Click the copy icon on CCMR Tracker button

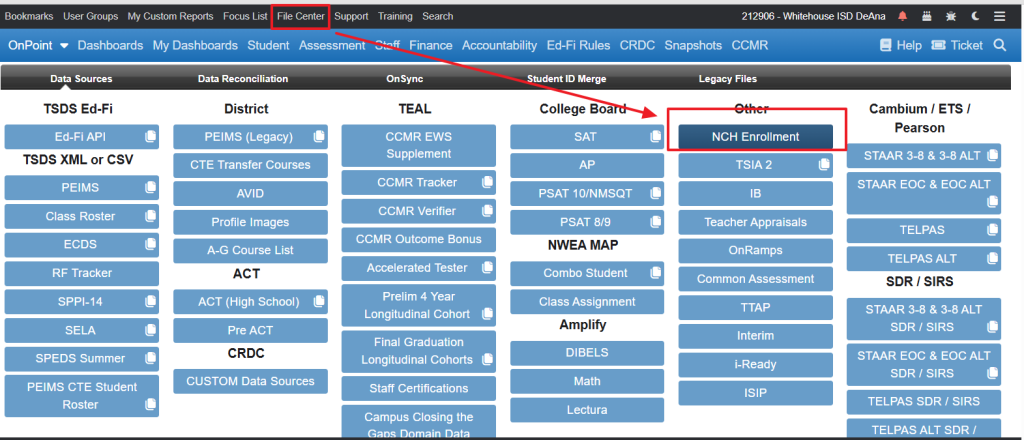487,182
